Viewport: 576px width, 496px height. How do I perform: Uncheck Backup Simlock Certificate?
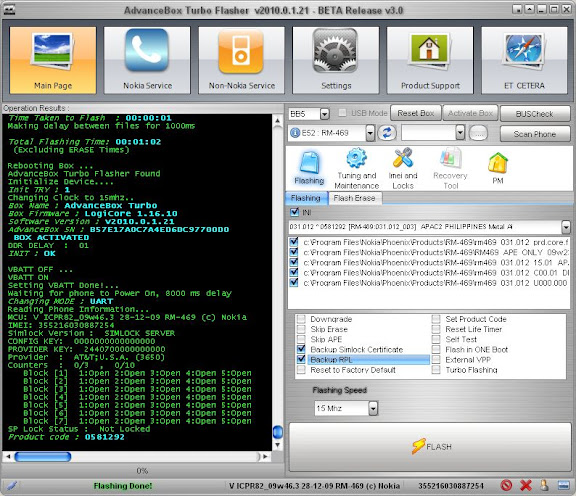(x=301, y=349)
